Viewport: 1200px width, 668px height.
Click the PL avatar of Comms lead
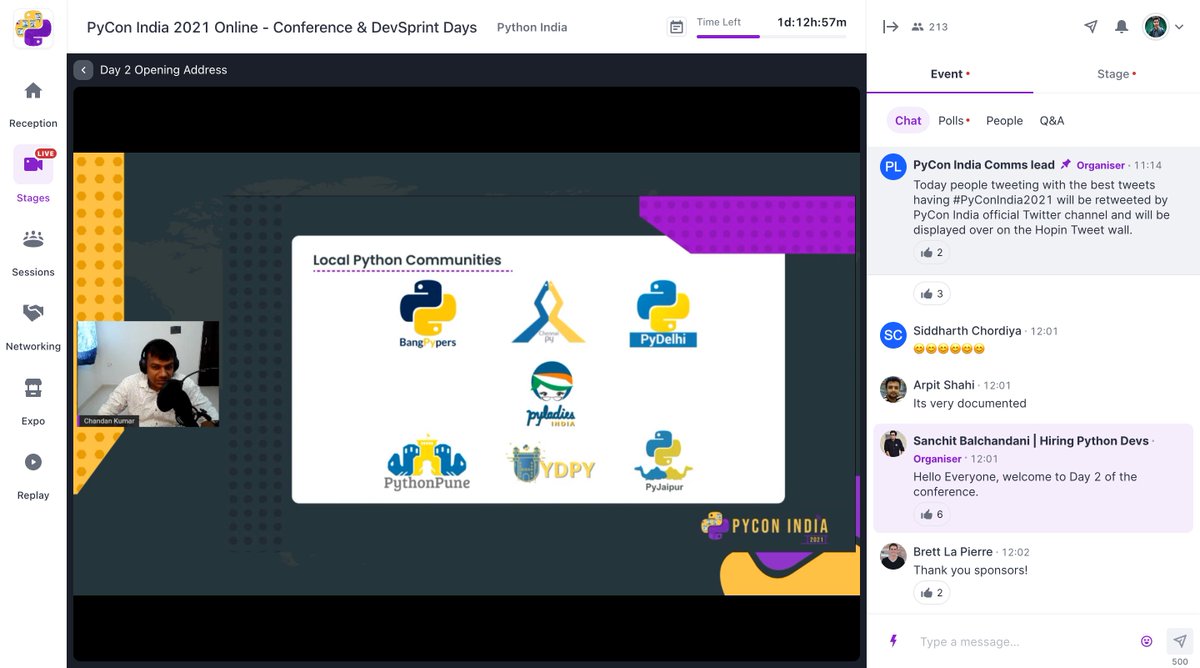tap(893, 166)
